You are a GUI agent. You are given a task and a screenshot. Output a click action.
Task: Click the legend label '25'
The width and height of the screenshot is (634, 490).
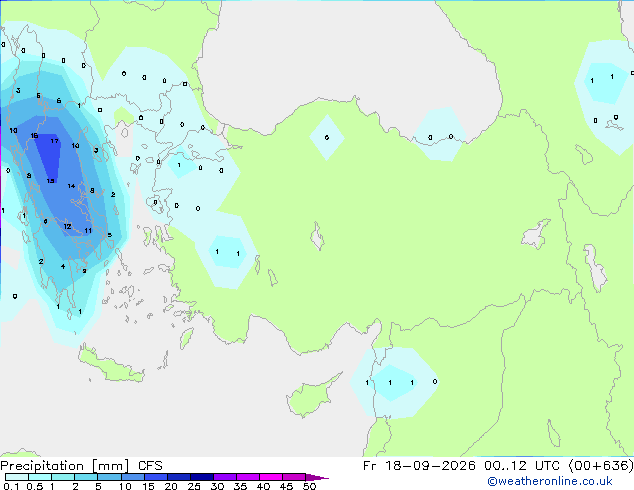(x=194, y=486)
